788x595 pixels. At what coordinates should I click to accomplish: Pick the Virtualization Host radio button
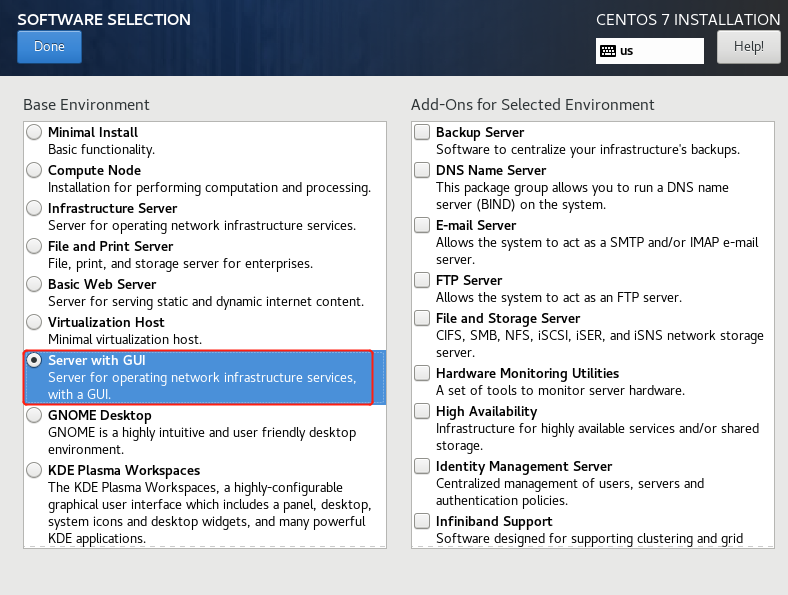[34, 322]
